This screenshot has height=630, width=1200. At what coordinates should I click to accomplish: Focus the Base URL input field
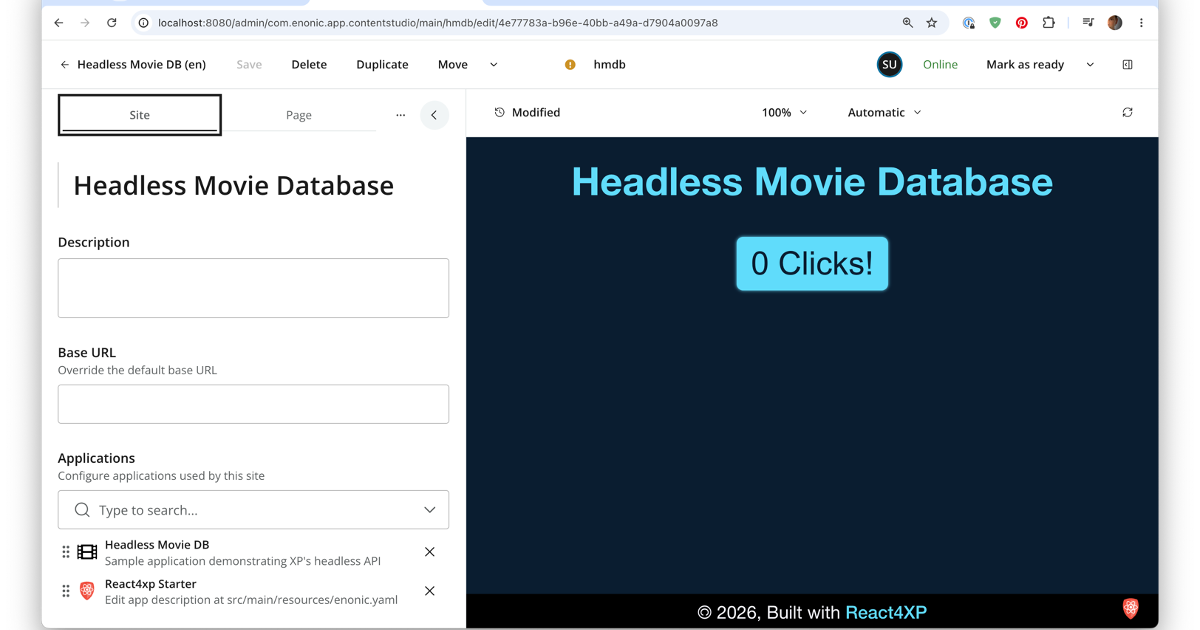(x=253, y=404)
